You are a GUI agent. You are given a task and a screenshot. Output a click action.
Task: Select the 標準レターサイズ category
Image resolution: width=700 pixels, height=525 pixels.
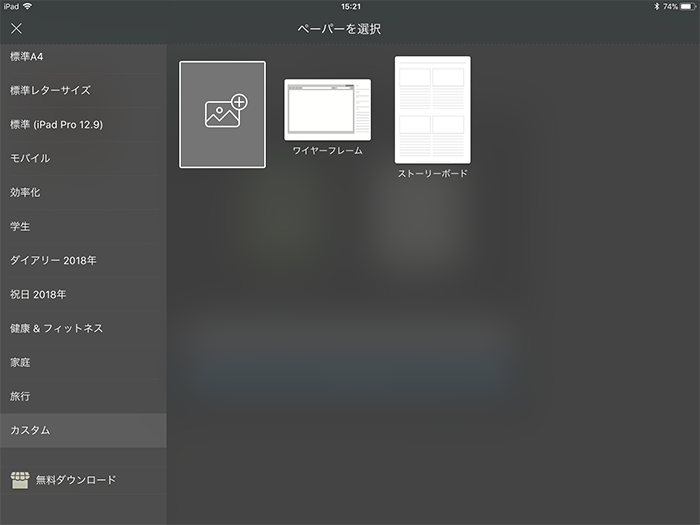(x=83, y=90)
